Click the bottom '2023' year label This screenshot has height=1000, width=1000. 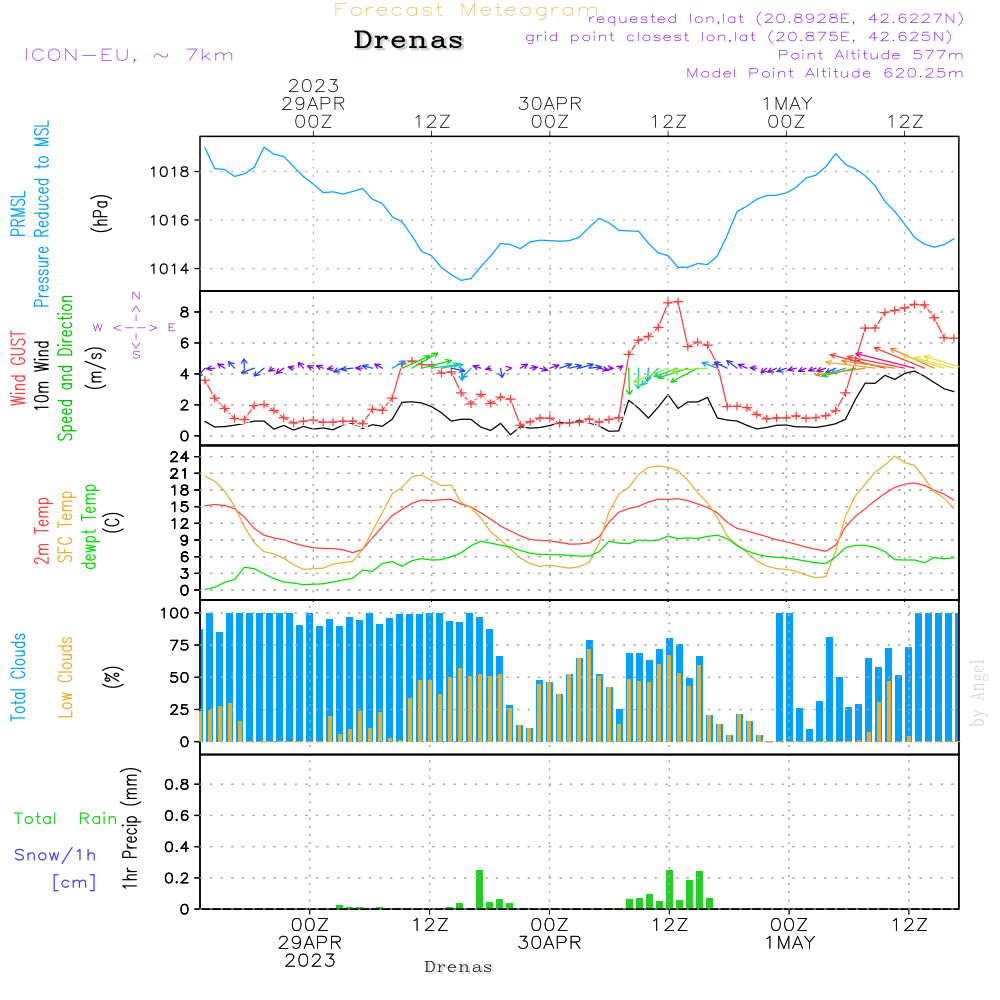click(310, 960)
